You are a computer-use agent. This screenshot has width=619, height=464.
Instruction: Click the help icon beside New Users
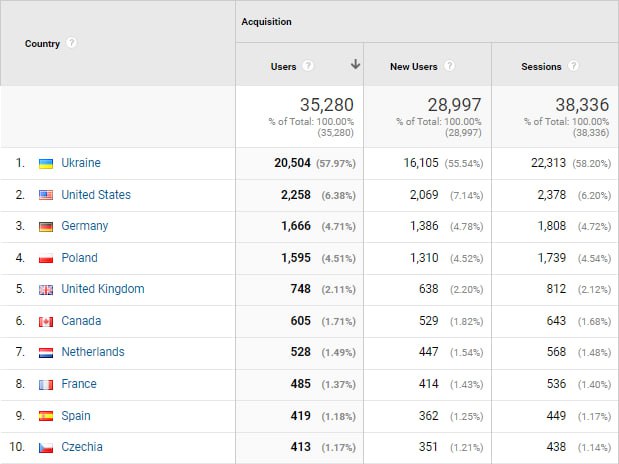click(450, 66)
